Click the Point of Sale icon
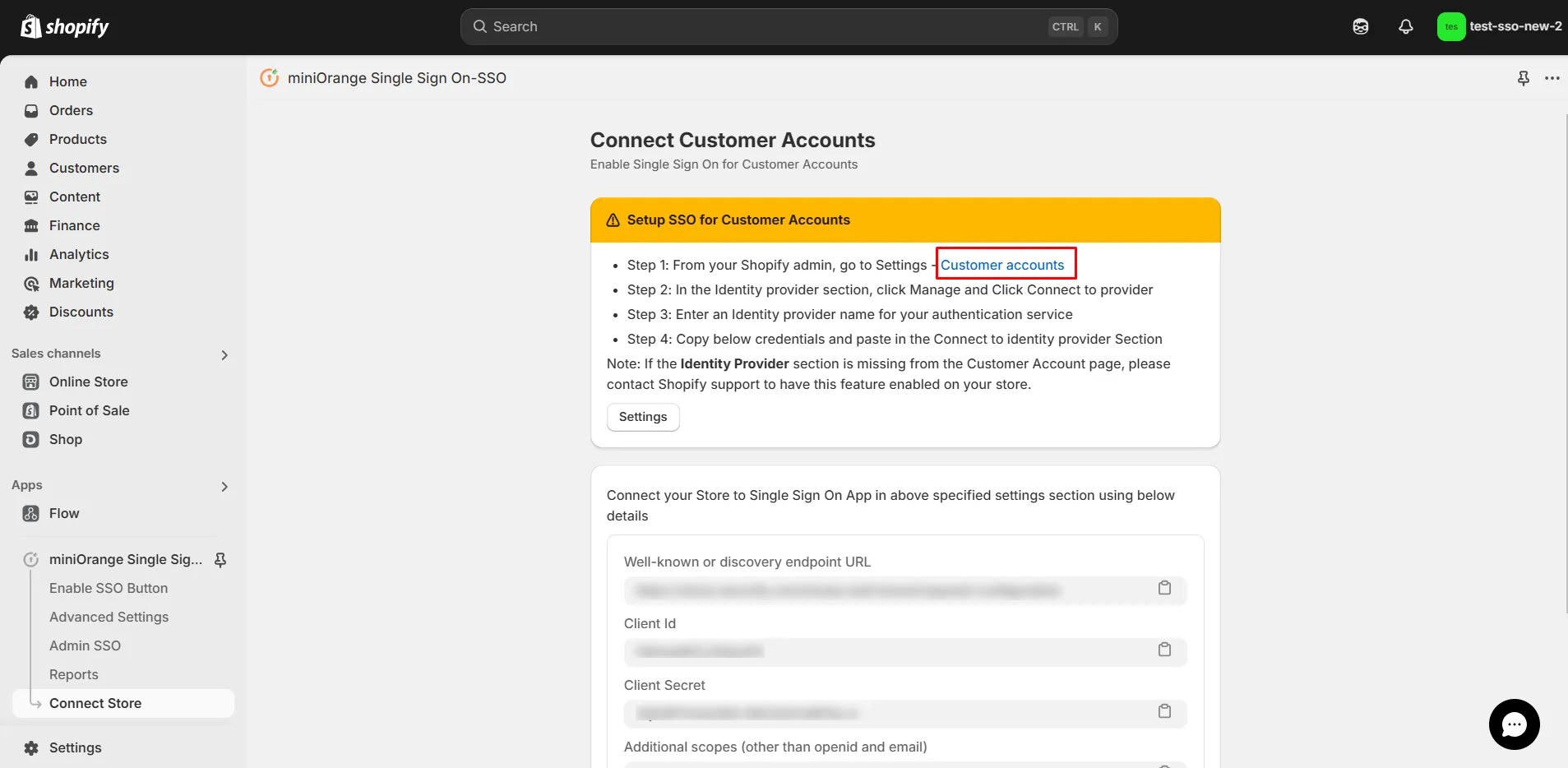1568x768 pixels. coord(31,410)
